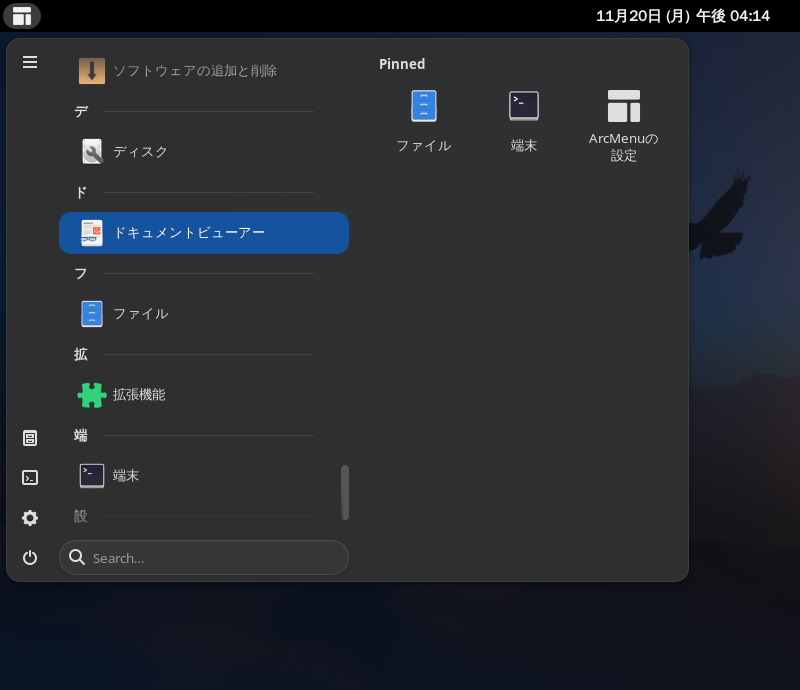
Task: Click the Pinned heading label
Action: tap(402, 64)
